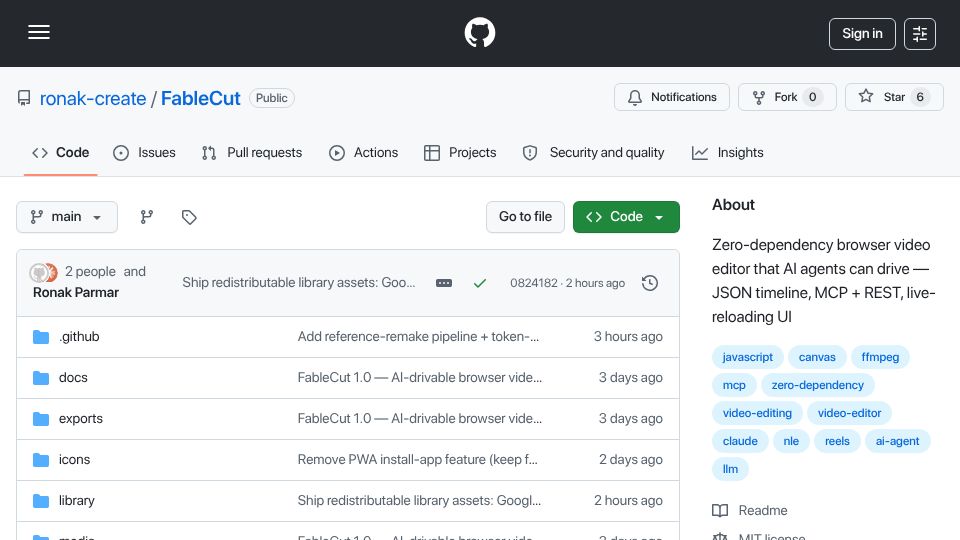
Task: Click the exports row FableCut 1.0 commit message
Action: (x=419, y=419)
